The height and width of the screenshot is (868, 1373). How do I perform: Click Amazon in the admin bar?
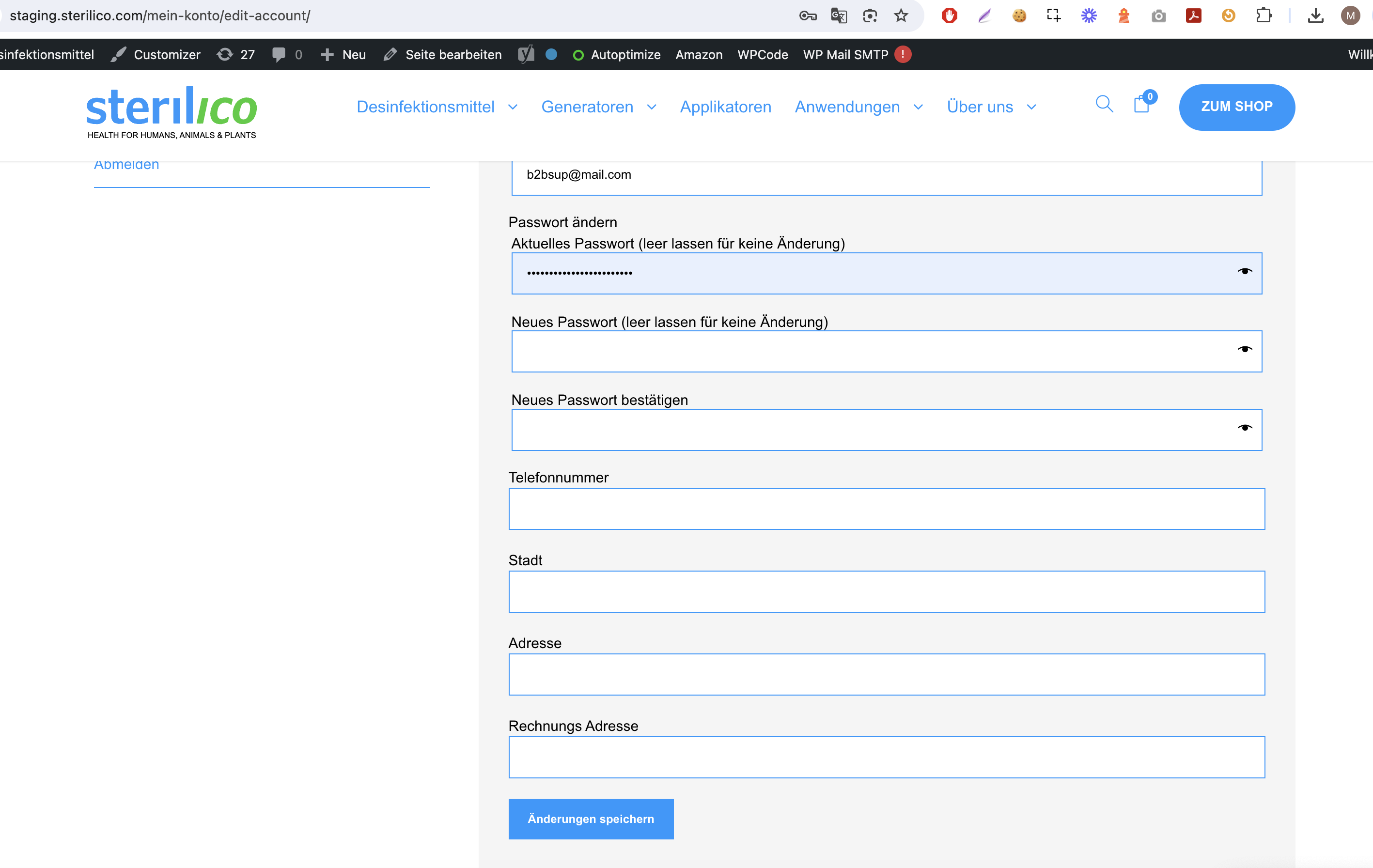pos(699,55)
